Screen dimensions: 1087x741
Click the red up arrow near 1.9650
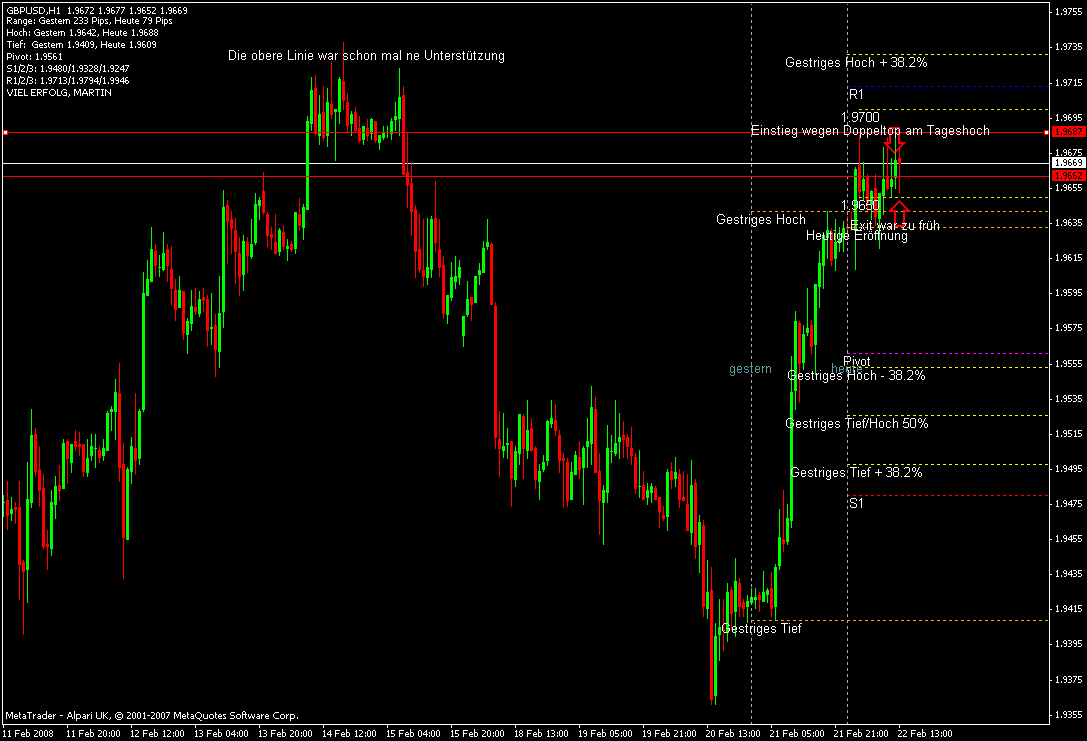coord(899,213)
